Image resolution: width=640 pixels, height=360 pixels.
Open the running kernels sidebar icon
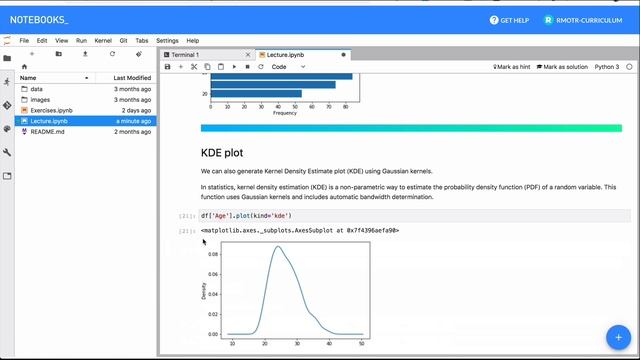click(x=7, y=82)
